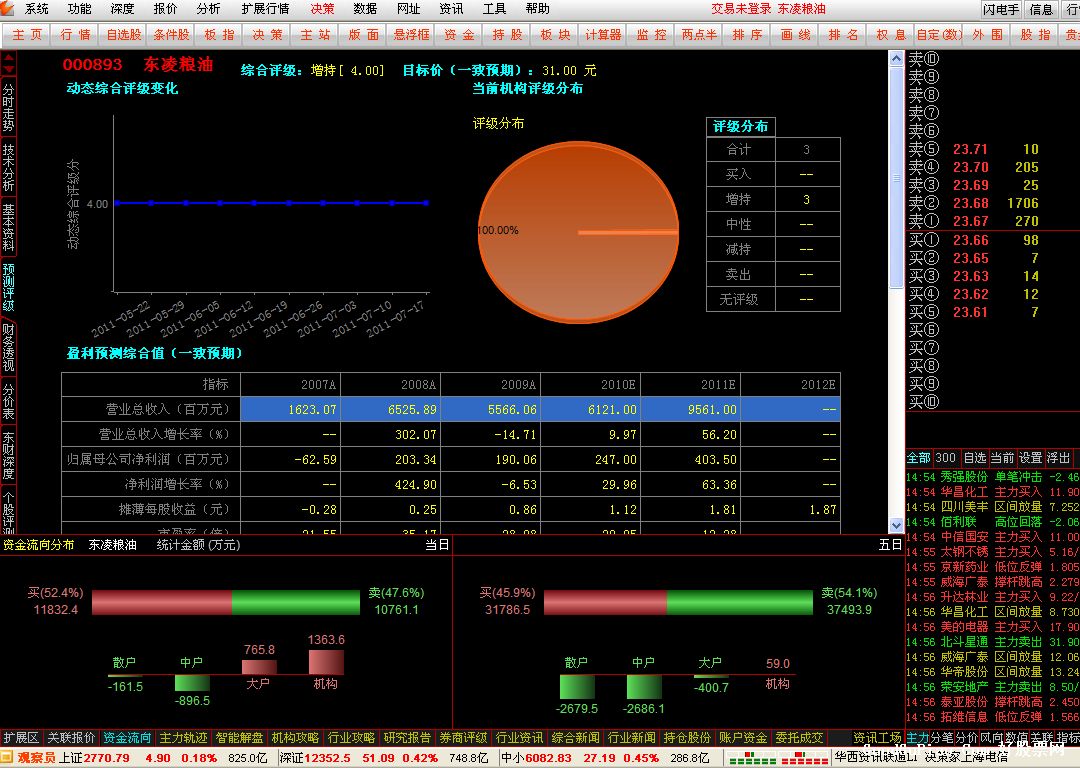Click the vertical scrollbar thumb

click(896, 178)
